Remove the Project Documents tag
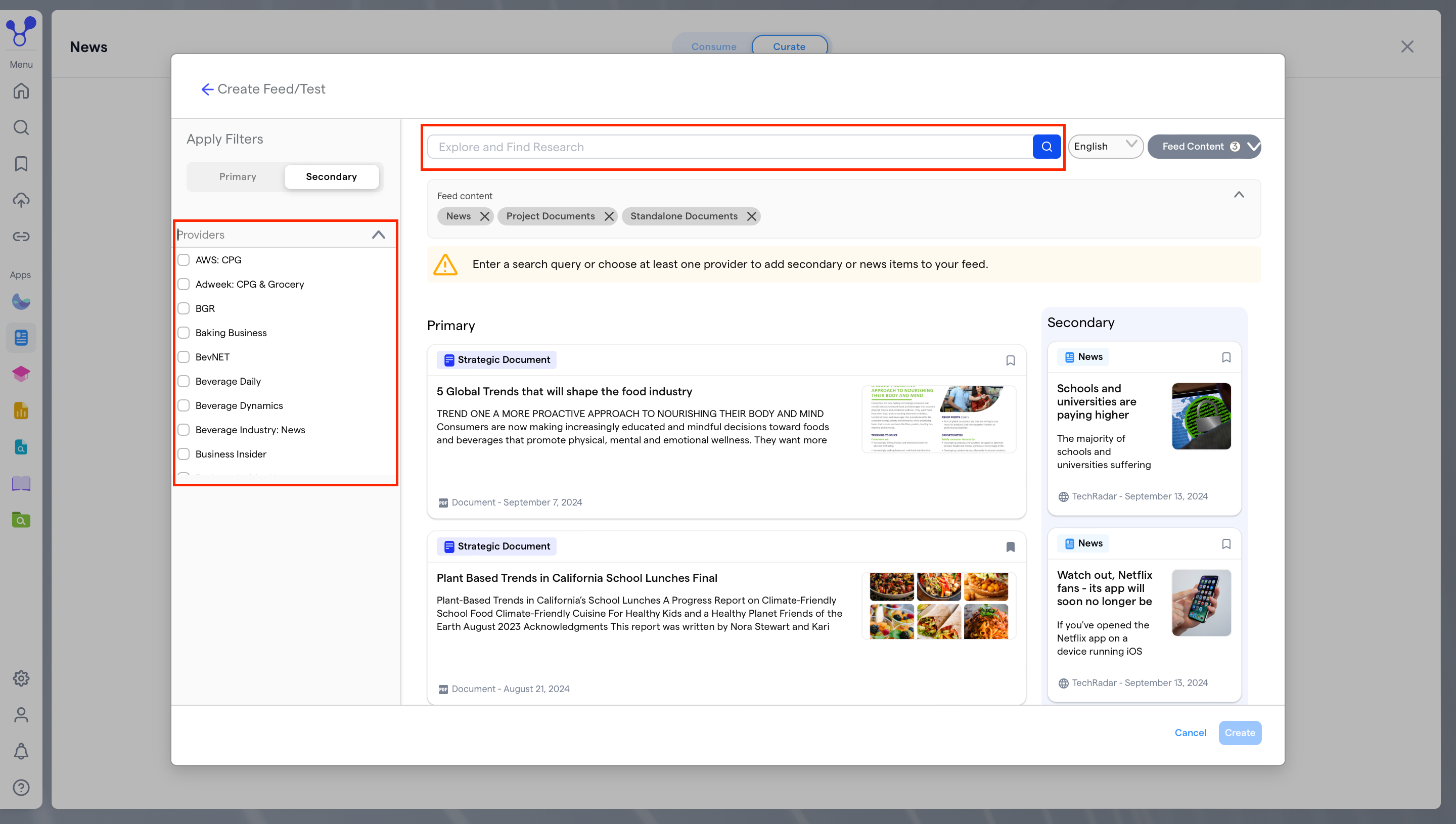This screenshot has width=1456, height=824. (x=609, y=216)
